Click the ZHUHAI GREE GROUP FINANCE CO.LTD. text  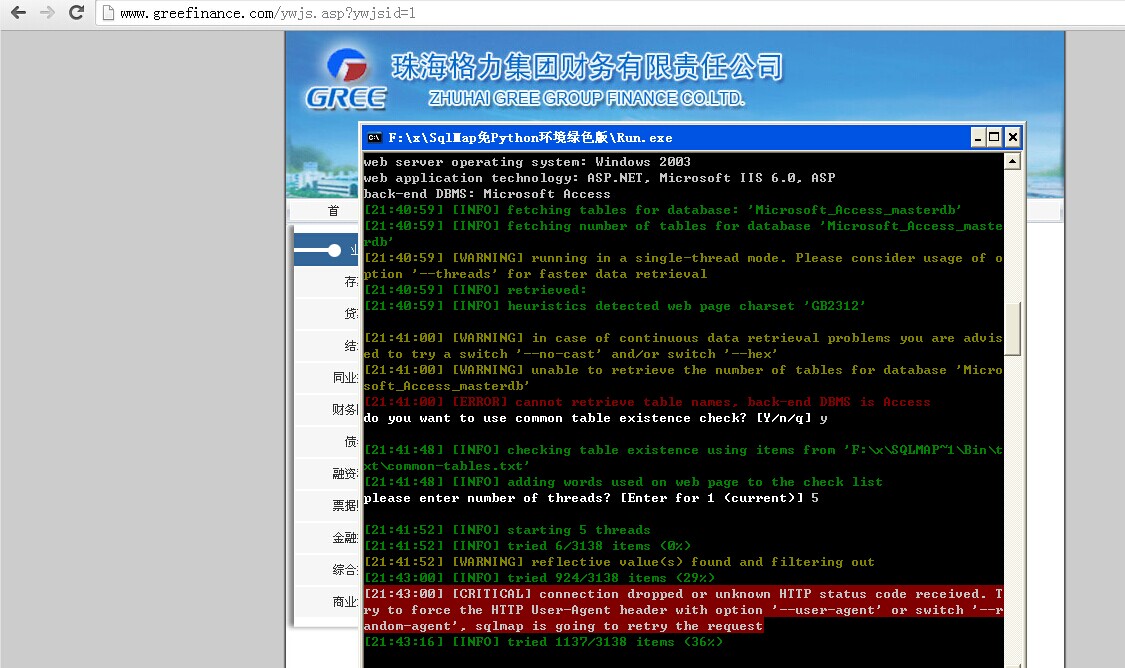[587, 98]
